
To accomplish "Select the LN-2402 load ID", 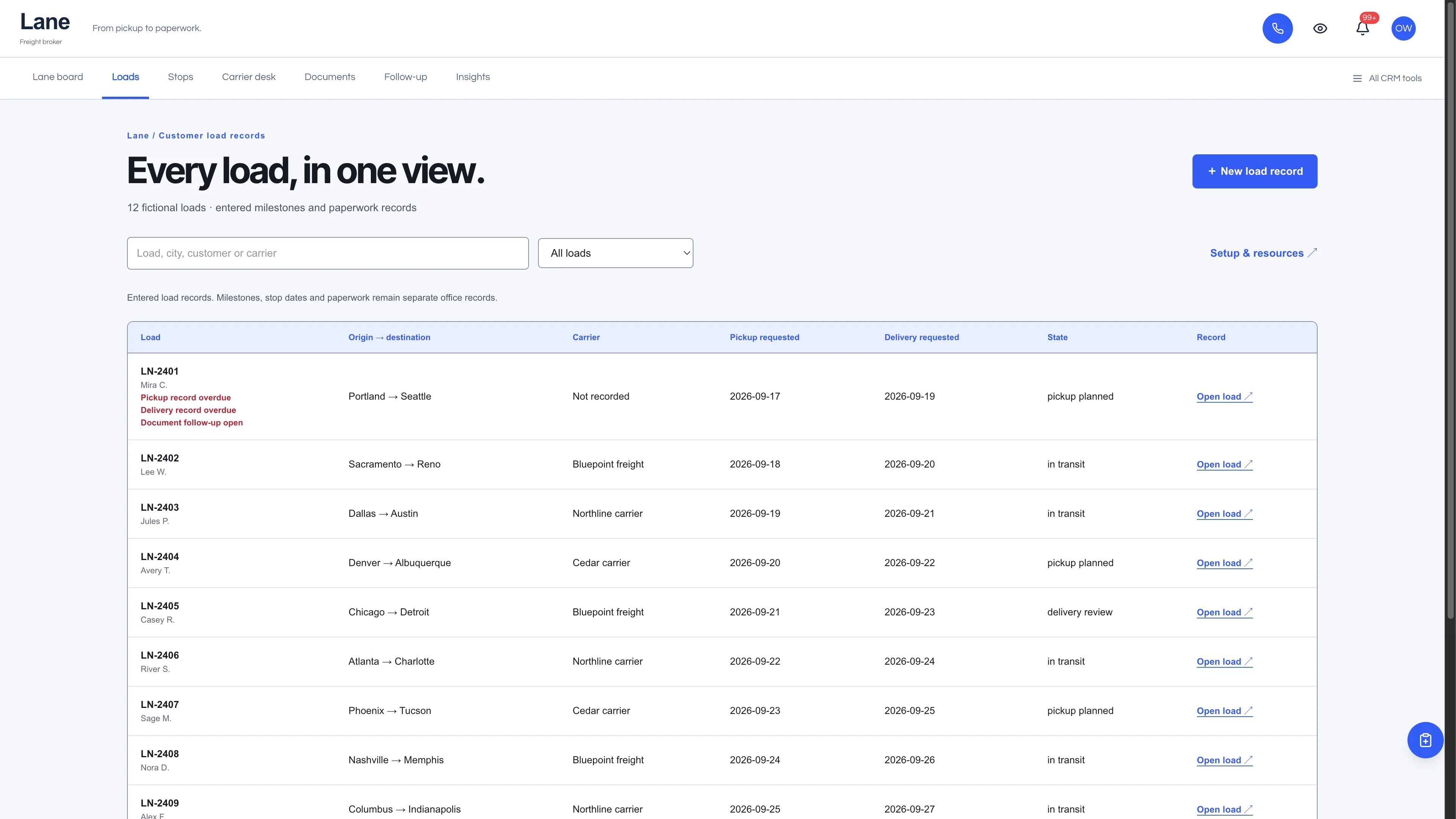I will click(x=159, y=458).
